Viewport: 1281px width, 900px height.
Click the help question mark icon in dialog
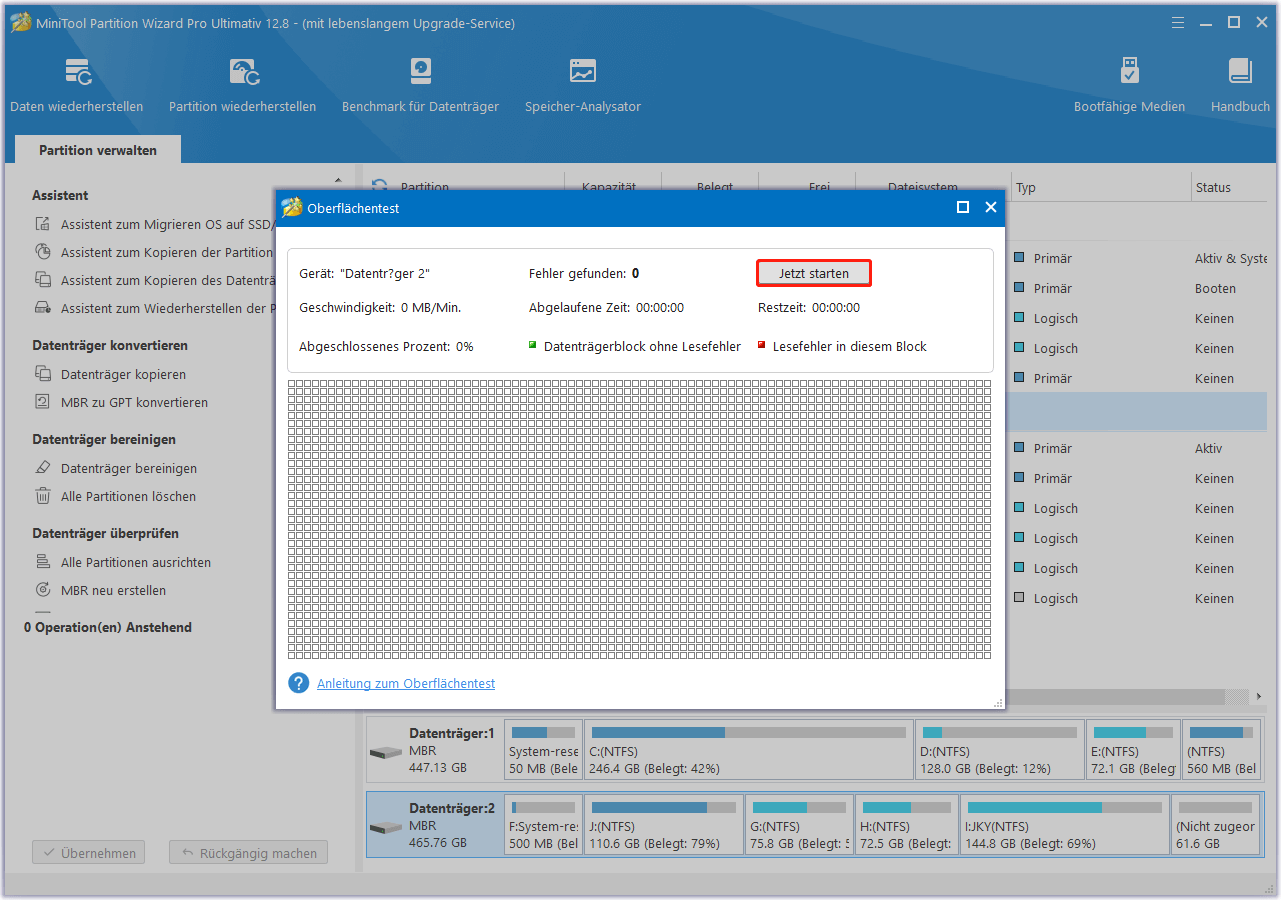pos(298,683)
